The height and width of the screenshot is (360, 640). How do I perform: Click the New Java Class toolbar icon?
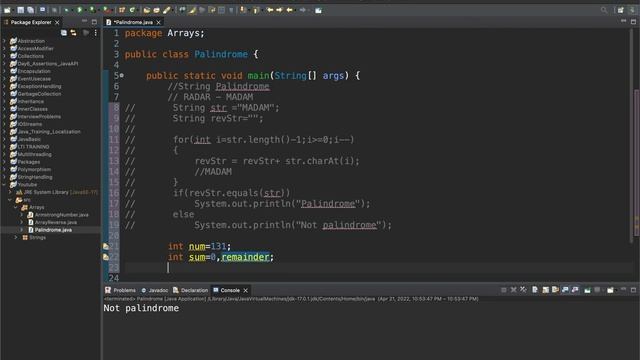tap(132, 10)
